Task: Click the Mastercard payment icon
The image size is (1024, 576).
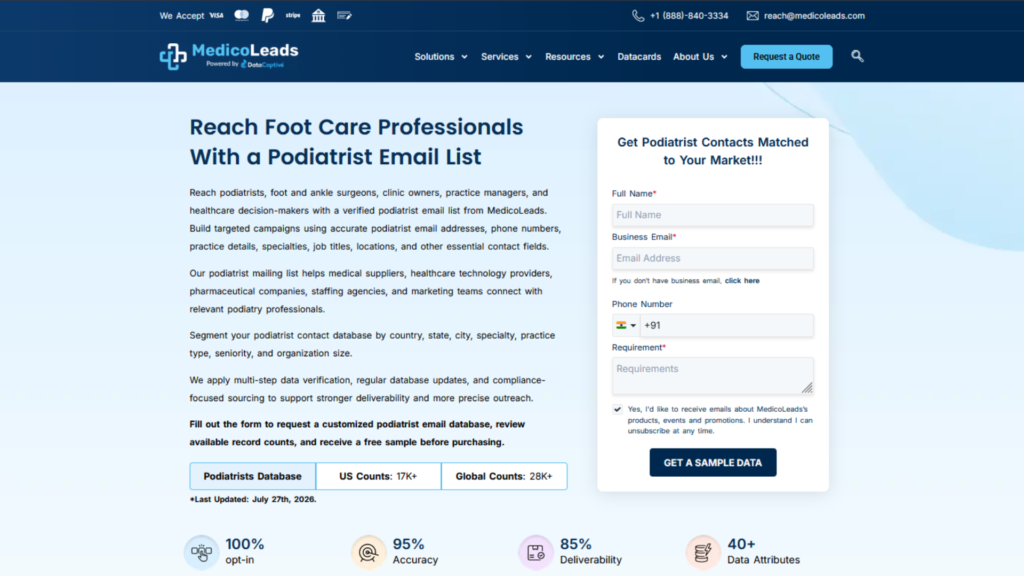Action: pyautogui.click(x=242, y=15)
